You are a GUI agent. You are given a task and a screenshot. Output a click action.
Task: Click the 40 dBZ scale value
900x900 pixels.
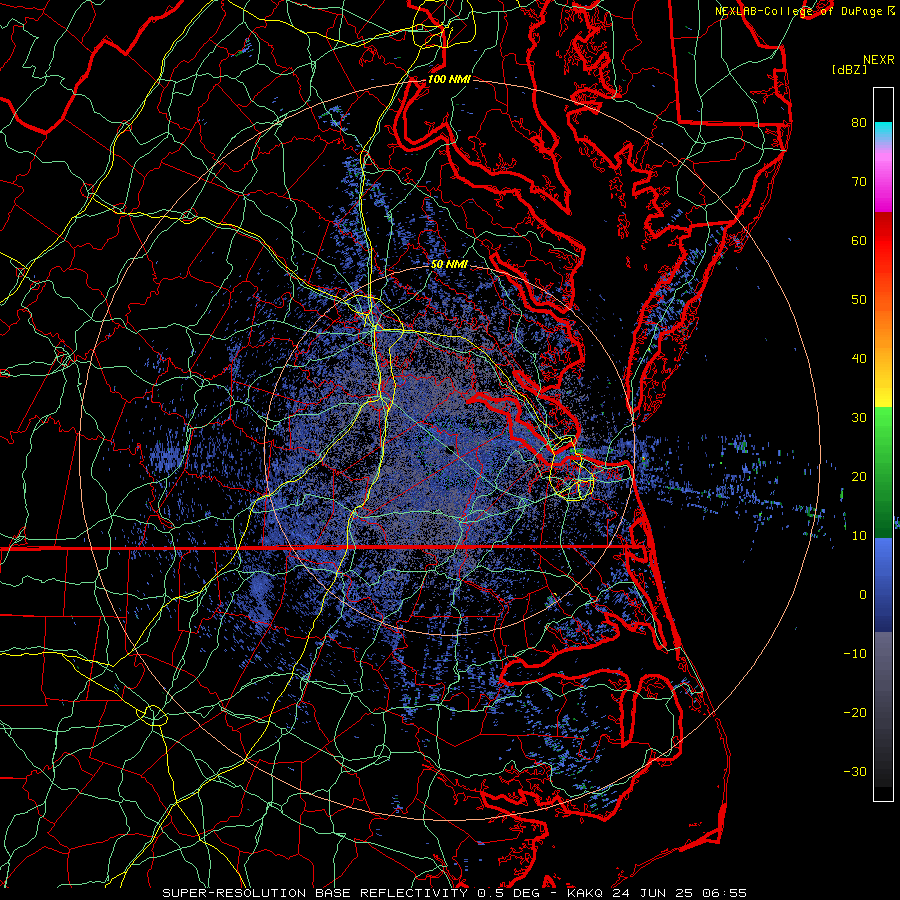click(859, 359)
